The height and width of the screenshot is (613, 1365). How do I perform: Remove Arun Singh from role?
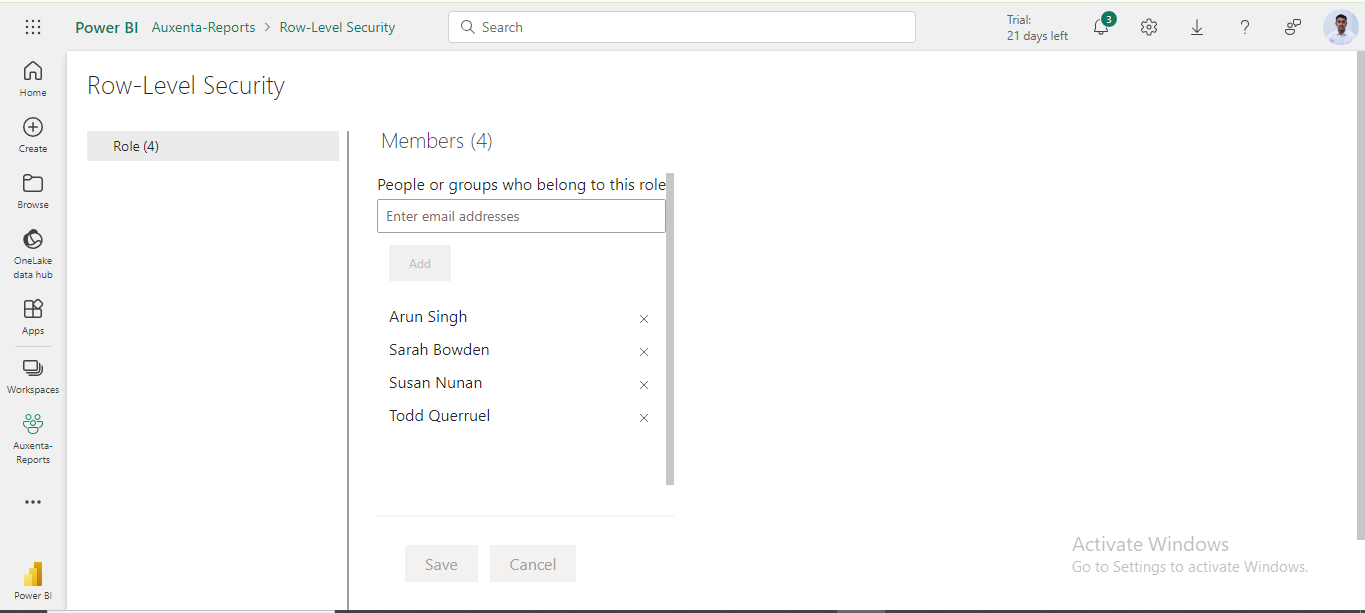pos(644,319)
